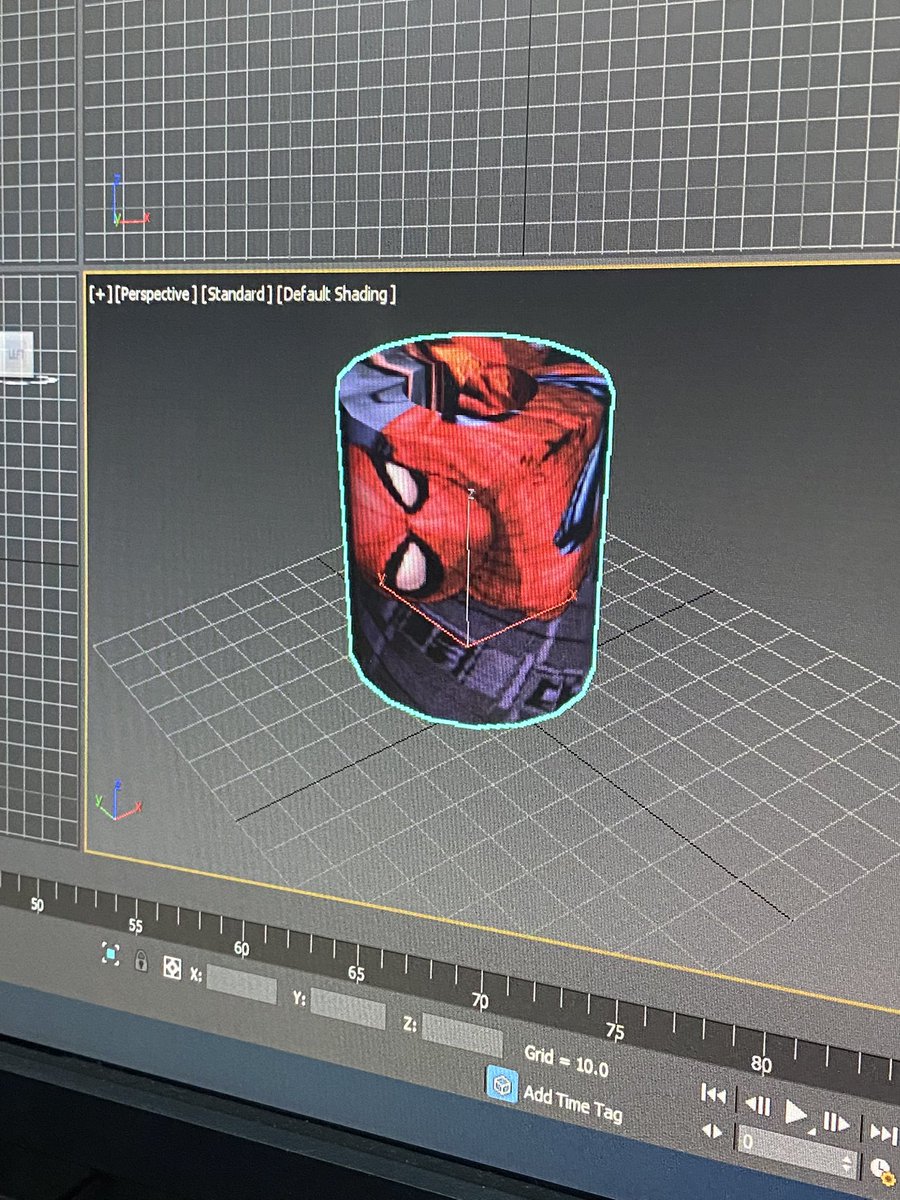
Task: Go to the start of the animation
Action: 713,1095
